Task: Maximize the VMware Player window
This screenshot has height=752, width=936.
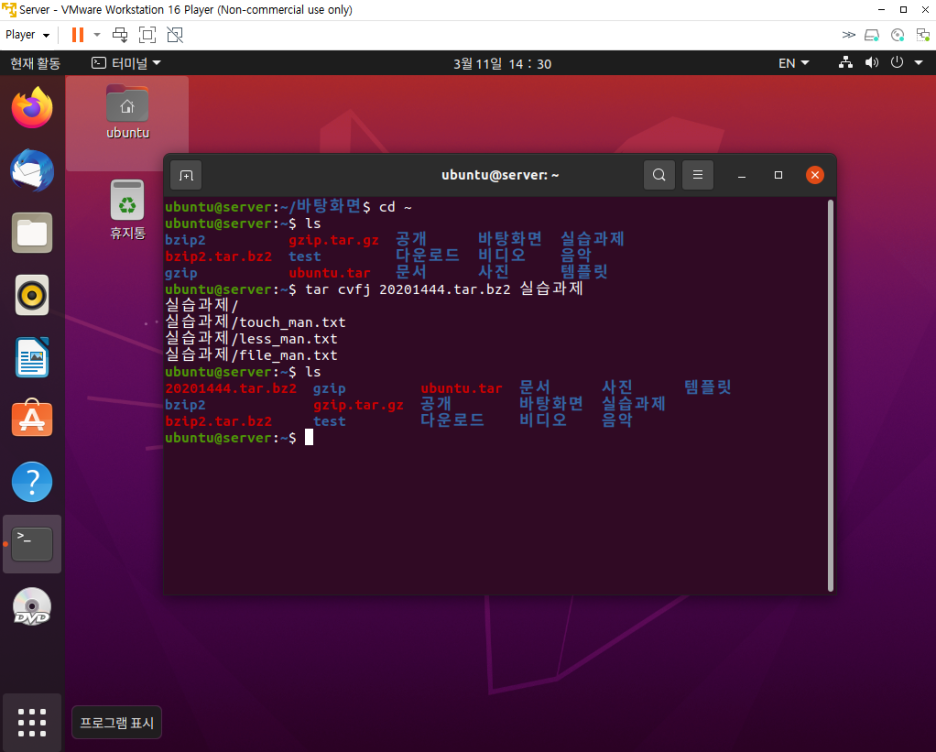Action: tap(903, 10)
